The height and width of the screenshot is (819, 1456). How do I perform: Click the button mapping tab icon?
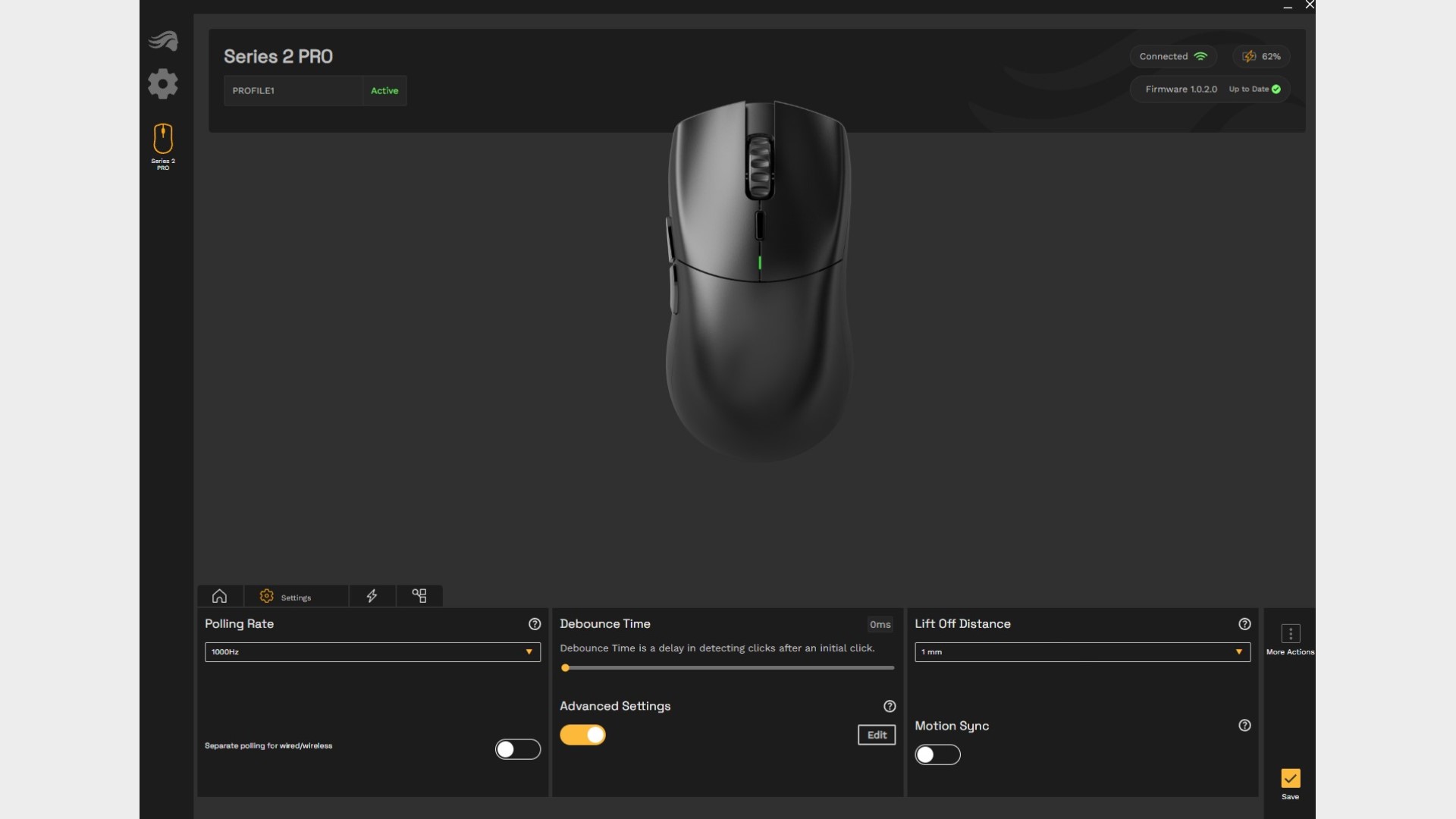click(420, 596)
